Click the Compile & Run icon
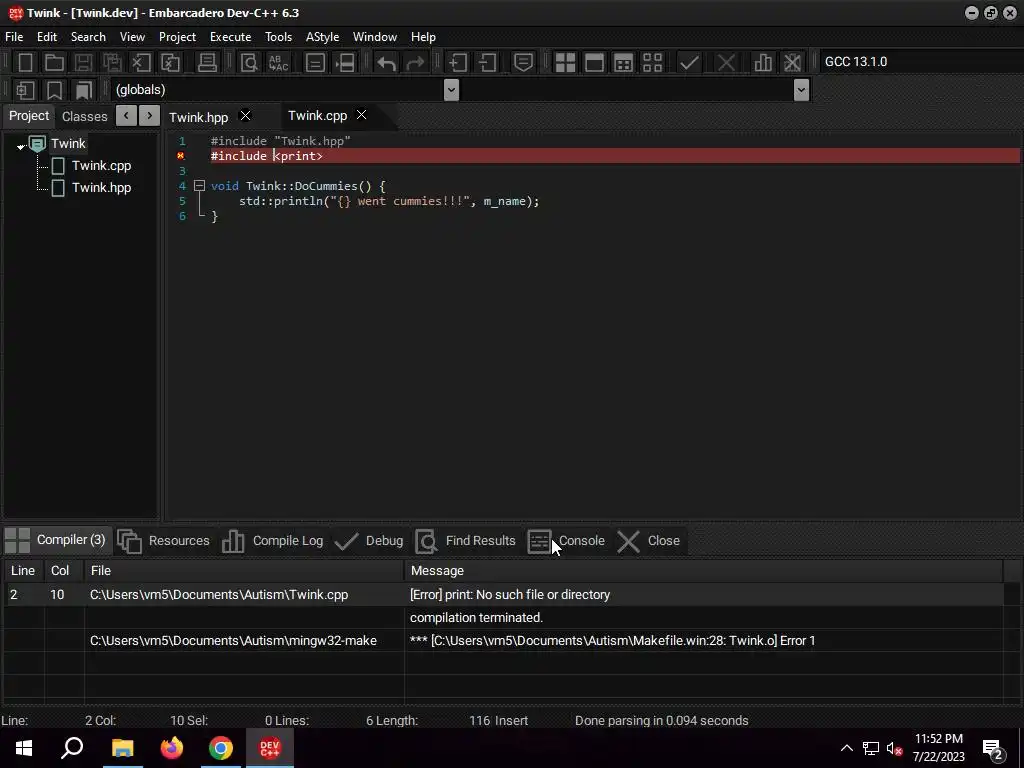 tap(624, 62)
